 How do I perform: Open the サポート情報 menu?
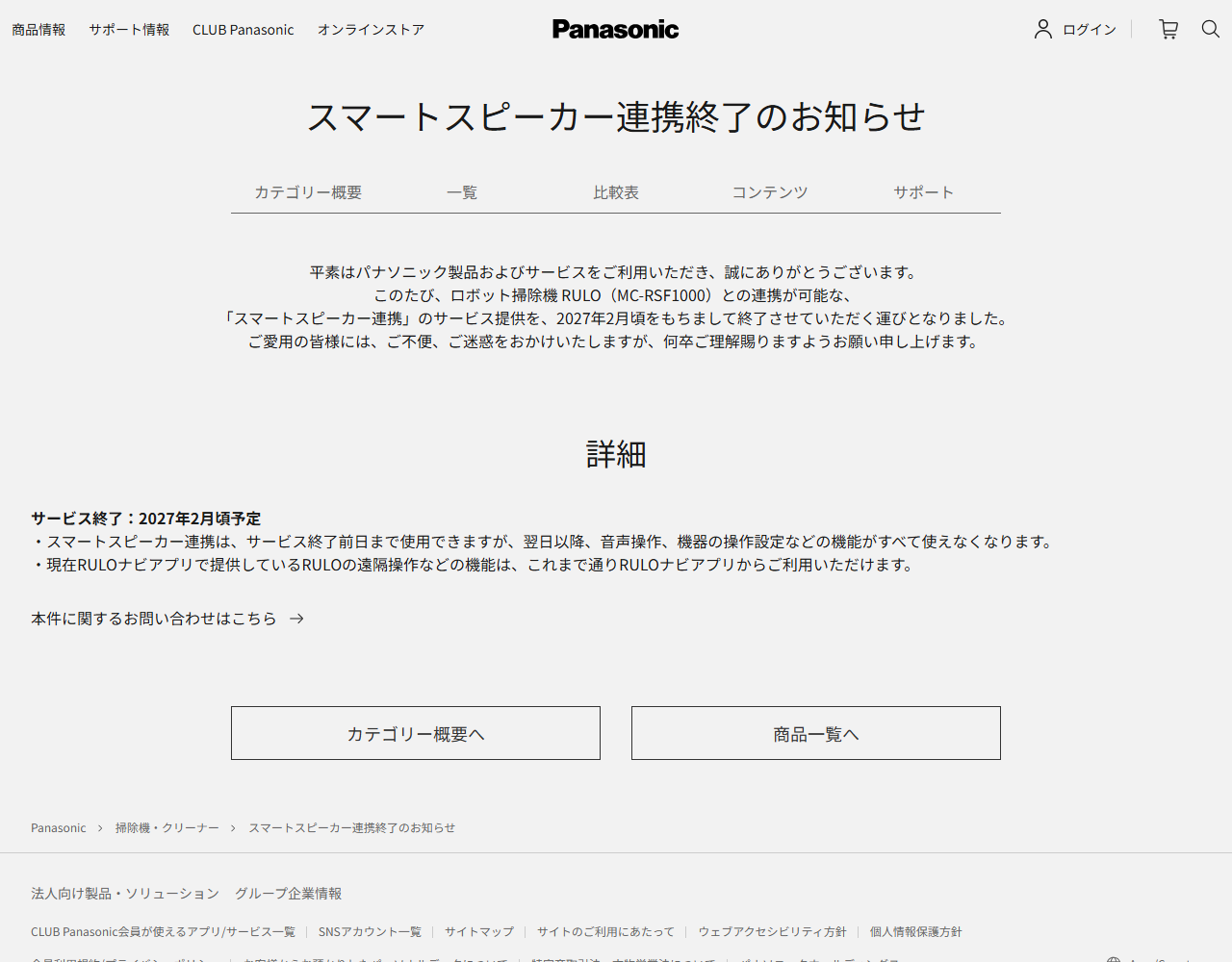coord(129,30)
